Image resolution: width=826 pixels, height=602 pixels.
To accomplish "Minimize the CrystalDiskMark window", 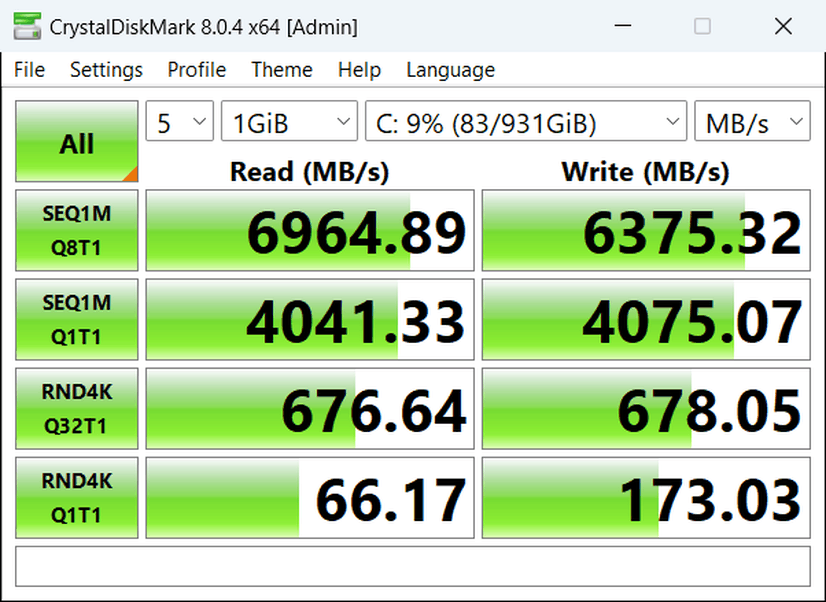I will (623, 26).
